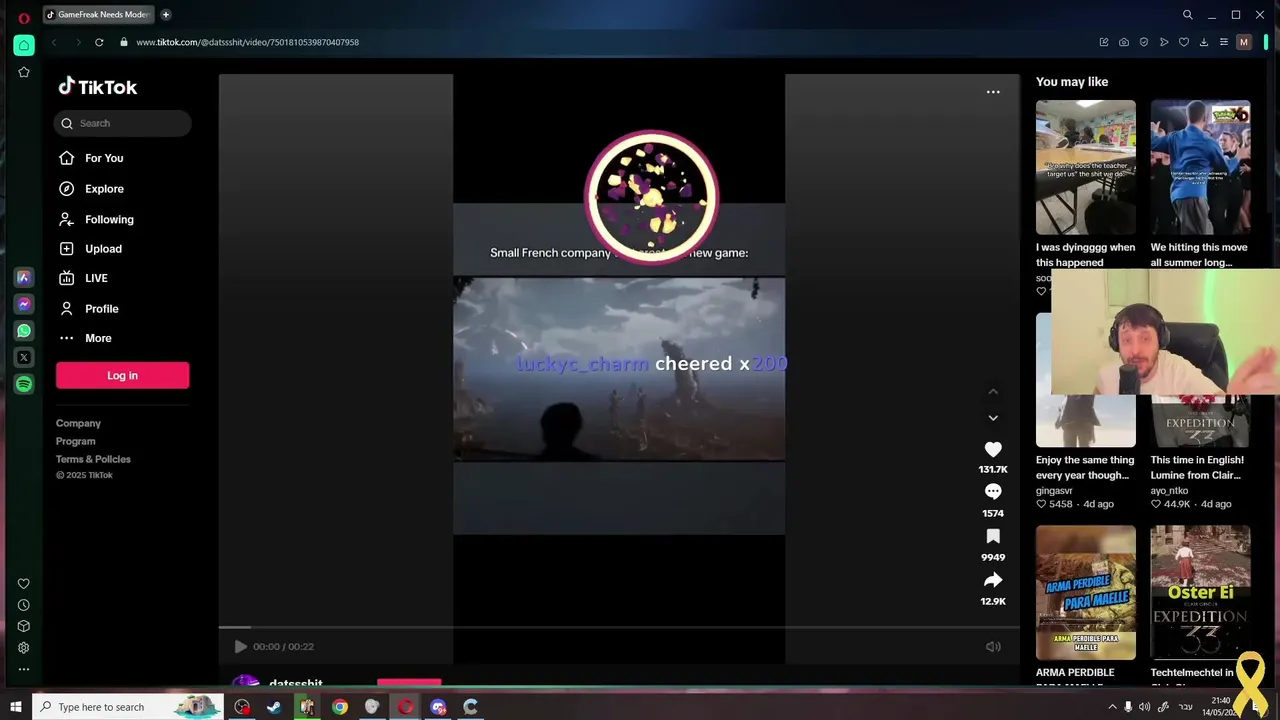Open the Explore page

coord(104,189)
